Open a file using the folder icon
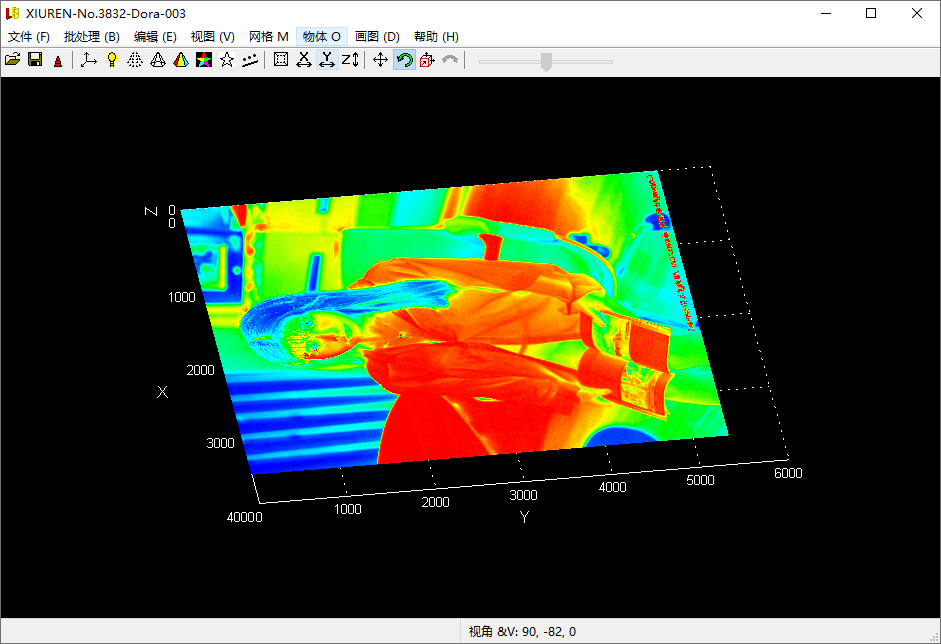 [13, 59]
